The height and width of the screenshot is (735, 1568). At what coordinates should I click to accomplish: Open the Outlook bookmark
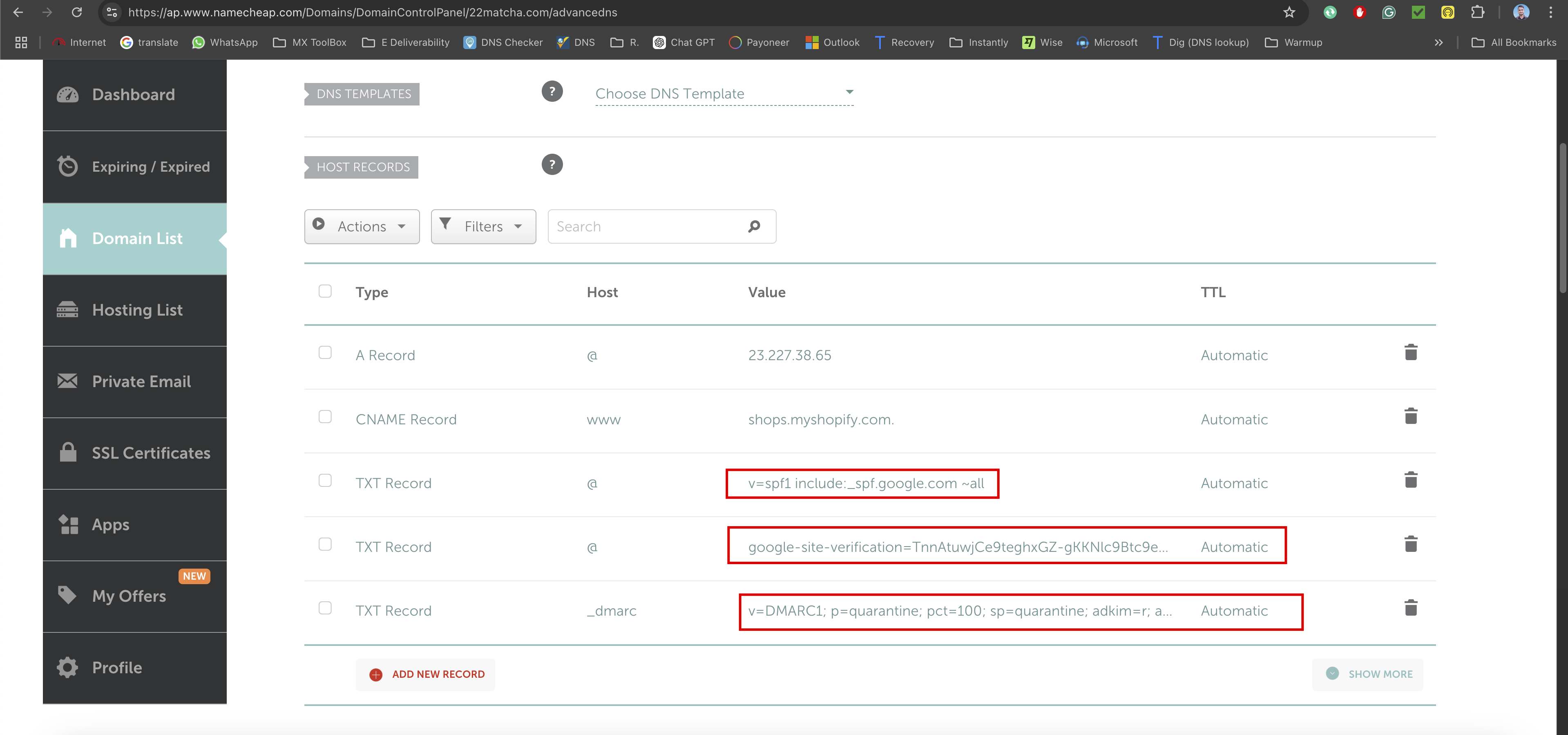[x=832, y=42]
